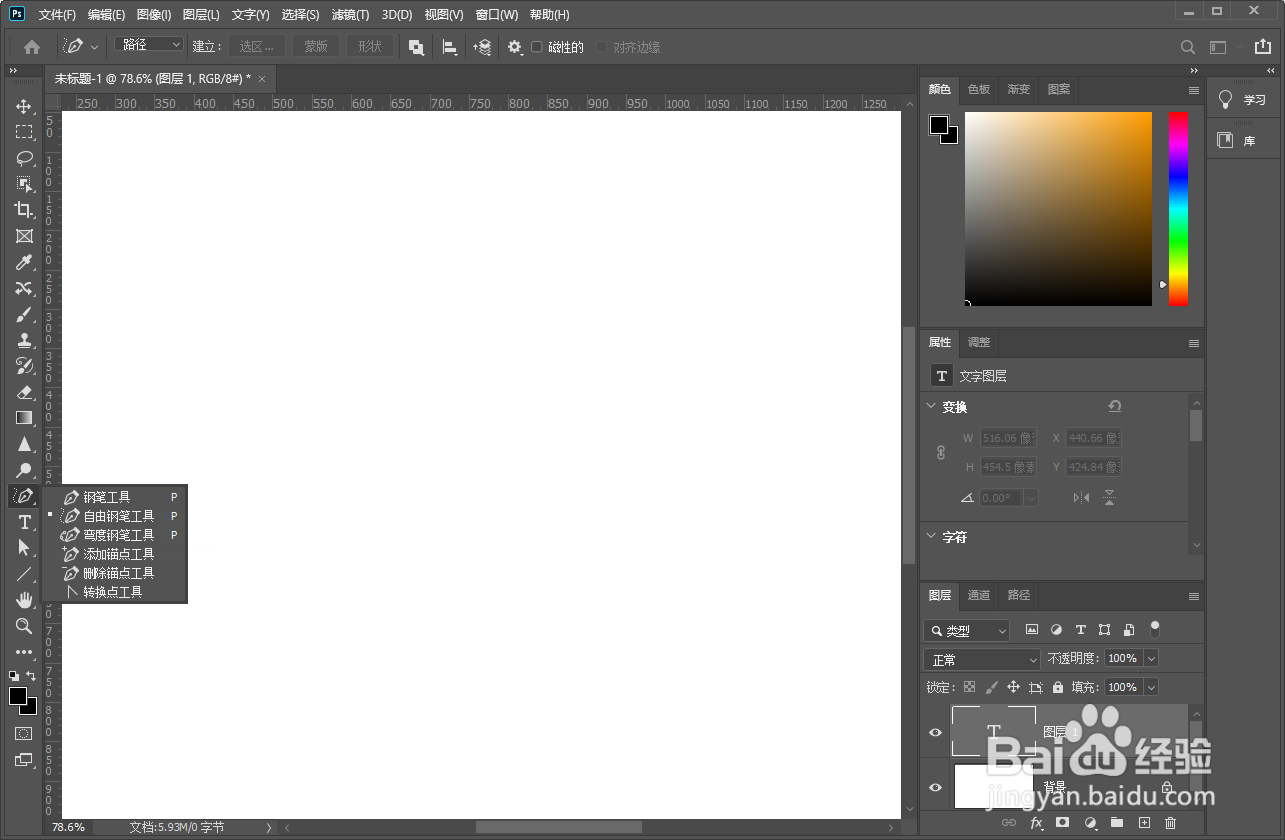Enable the 磁性的 checkbox
This screenshot has width=1285, height=840.
click(537, 47)
